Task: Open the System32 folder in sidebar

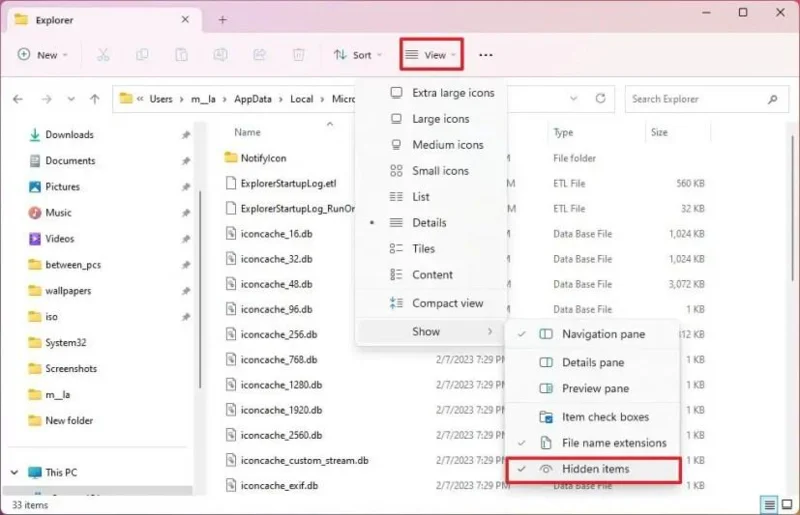Action: pos(66,342)
